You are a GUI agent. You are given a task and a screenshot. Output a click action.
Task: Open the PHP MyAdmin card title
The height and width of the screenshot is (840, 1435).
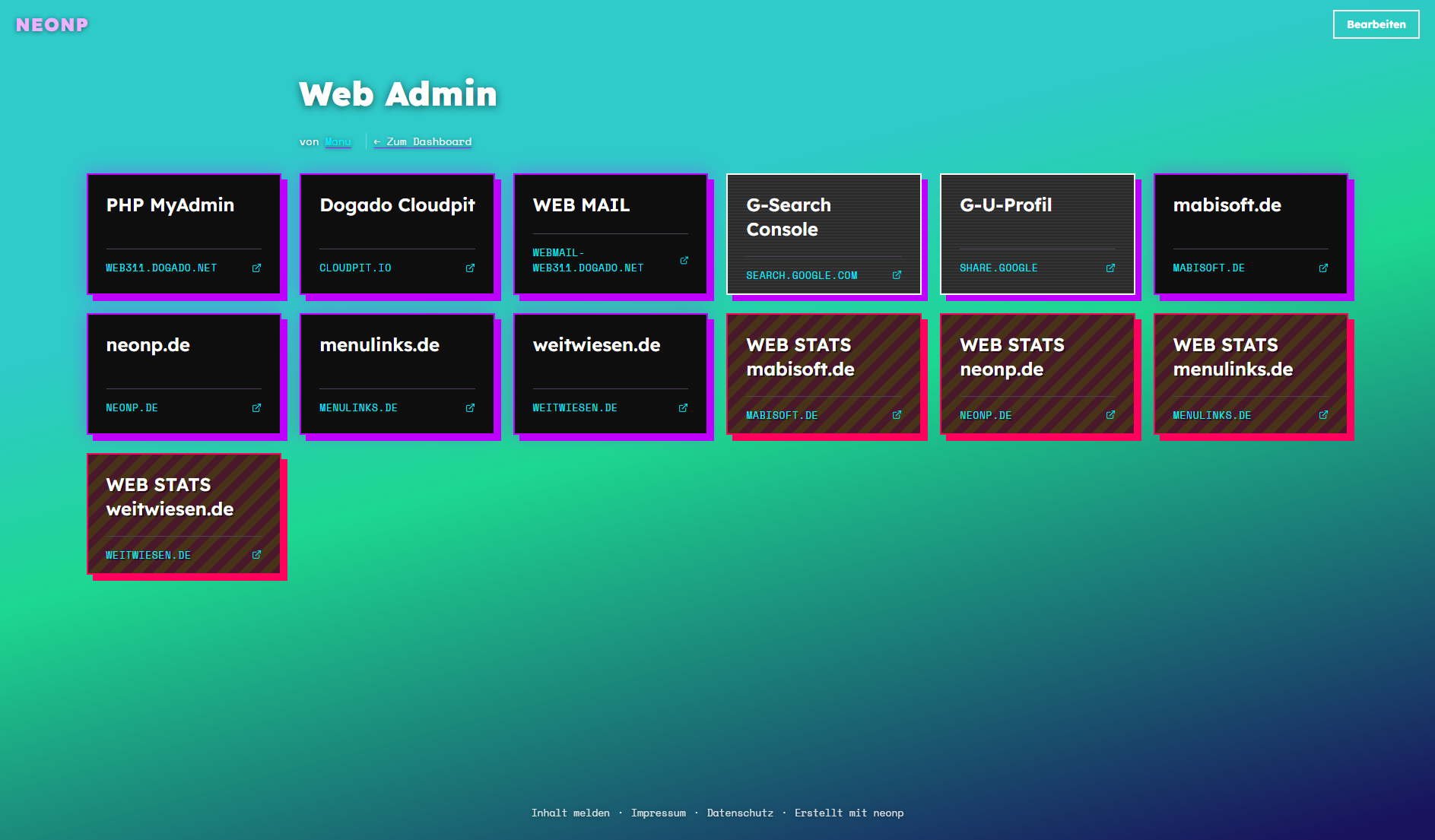pos(170,205)
